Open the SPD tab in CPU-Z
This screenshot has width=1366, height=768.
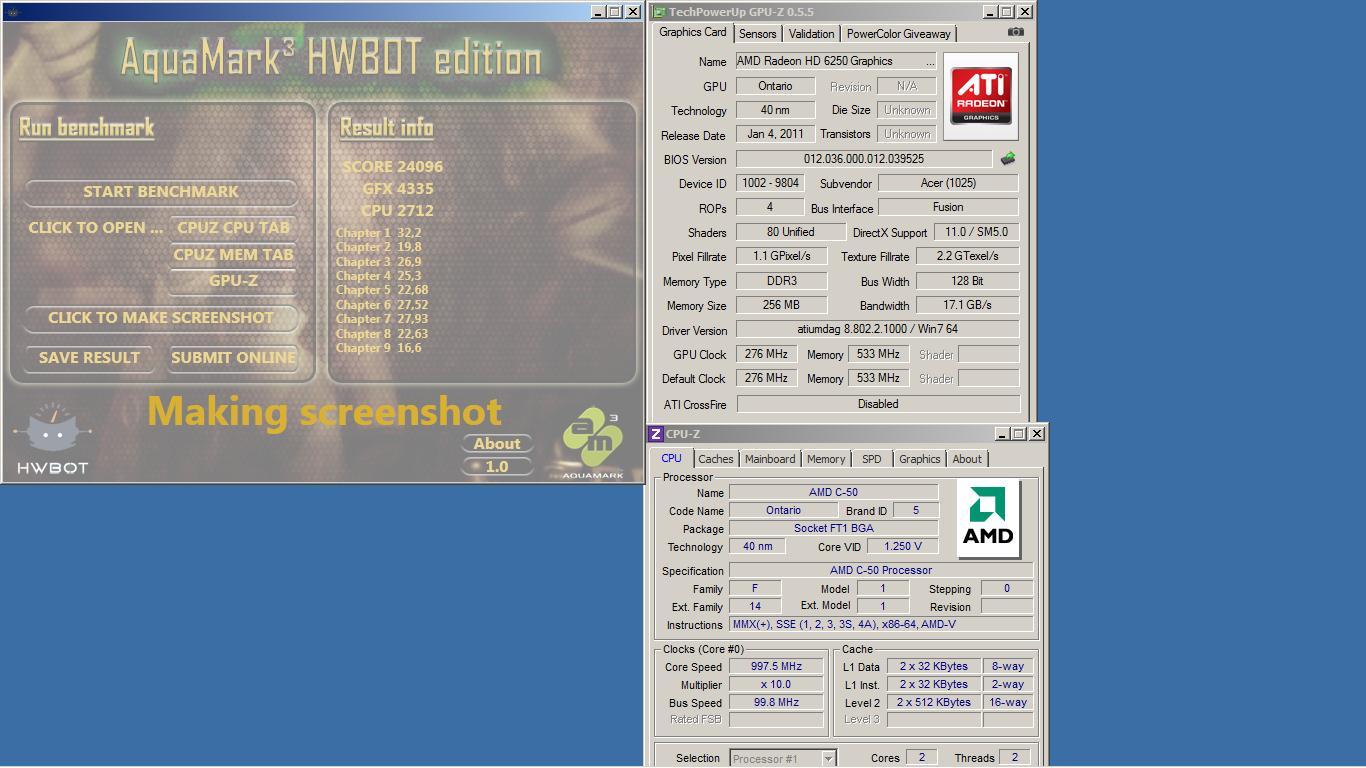point(872,459)
